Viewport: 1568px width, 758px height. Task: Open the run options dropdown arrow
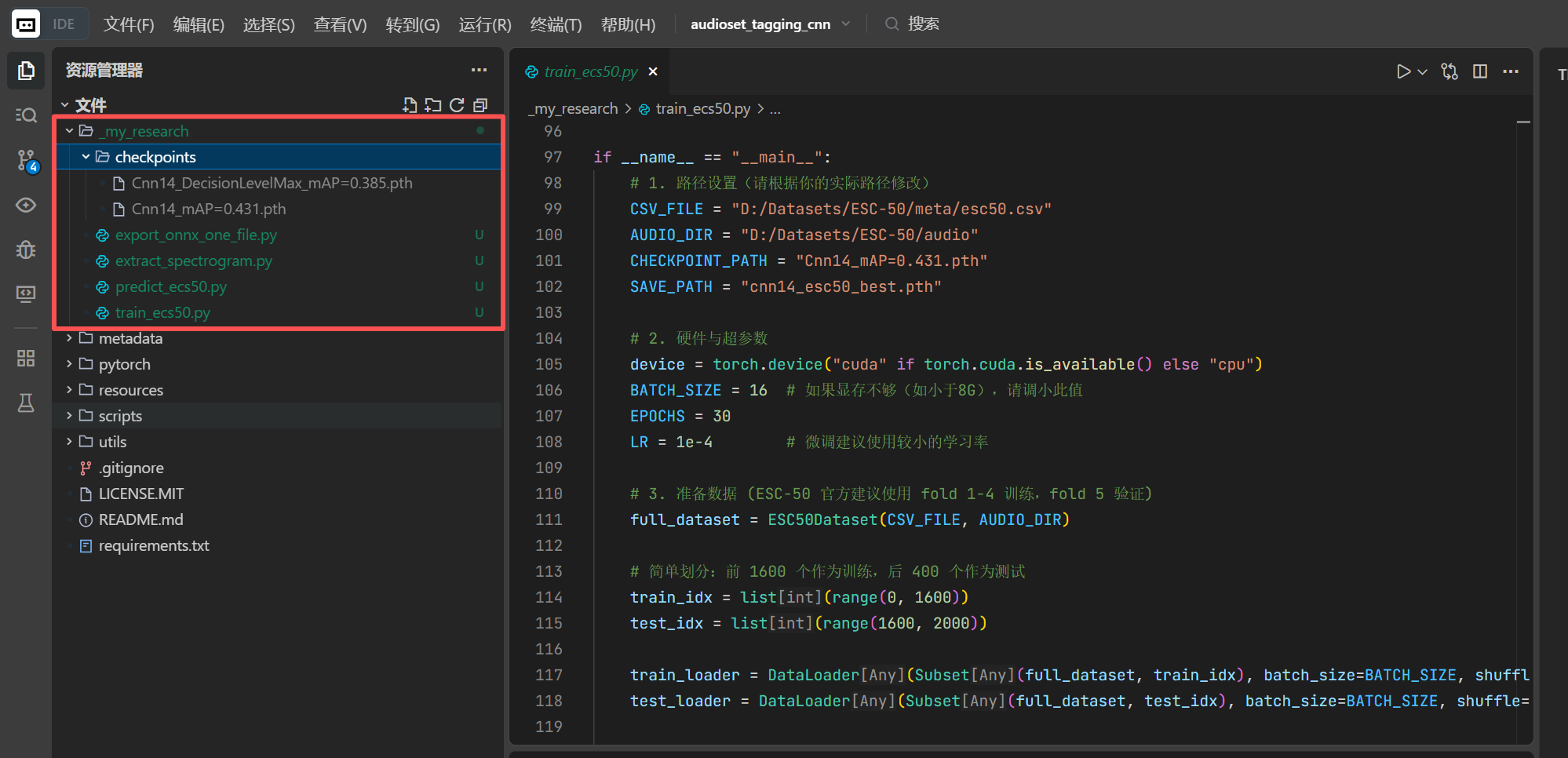1422,71
